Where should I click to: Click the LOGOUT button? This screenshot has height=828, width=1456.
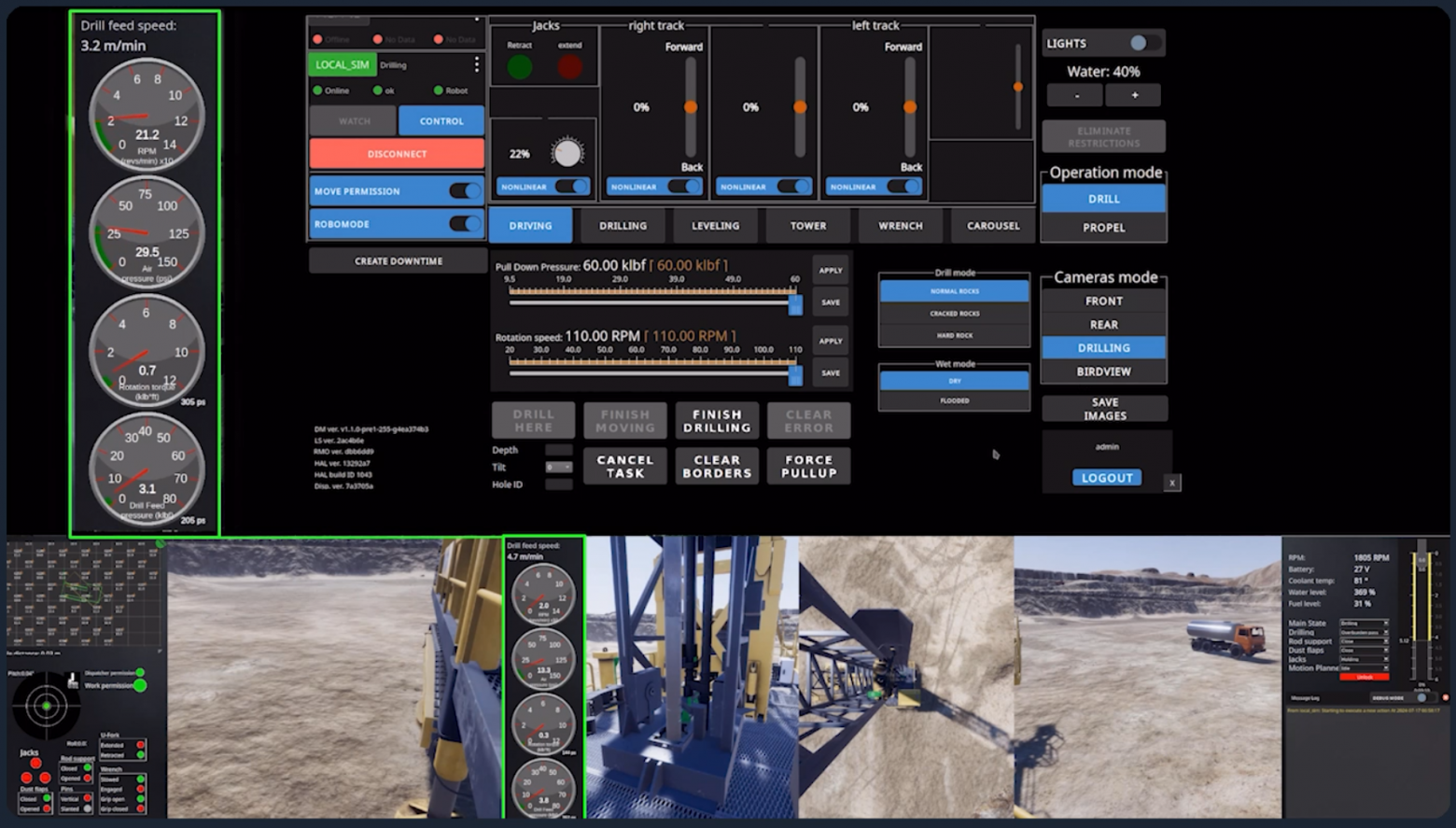point(1106,478)
